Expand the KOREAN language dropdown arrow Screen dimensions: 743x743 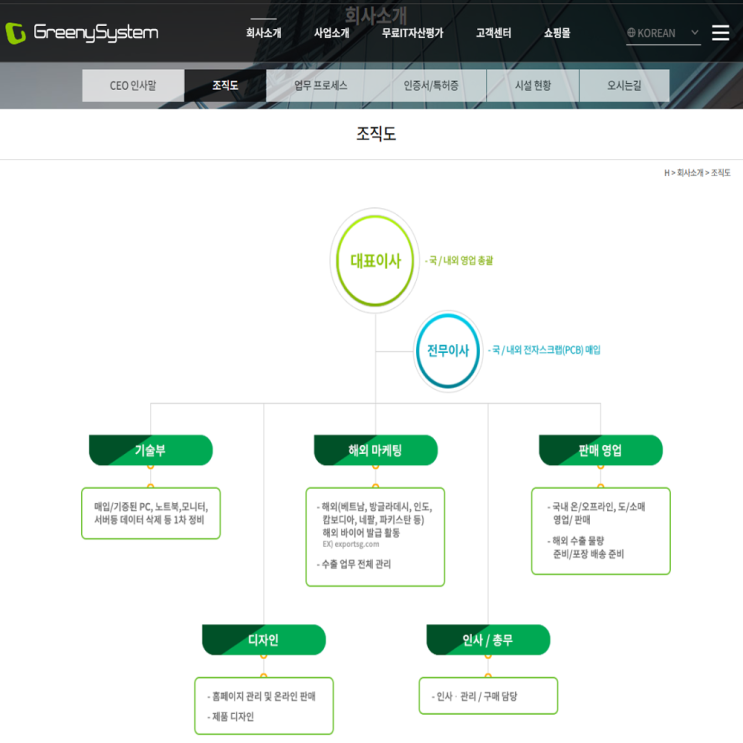click(695, 33)
